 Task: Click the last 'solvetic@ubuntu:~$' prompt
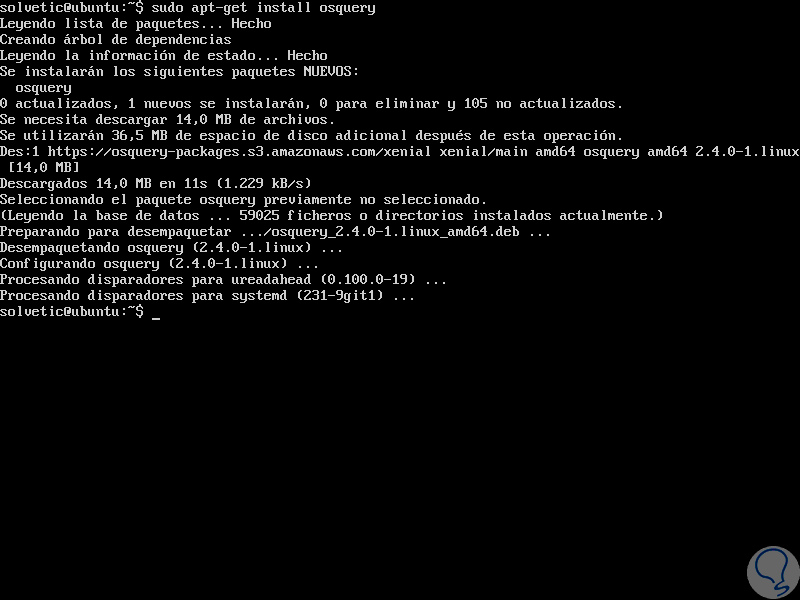click(72, 311)
